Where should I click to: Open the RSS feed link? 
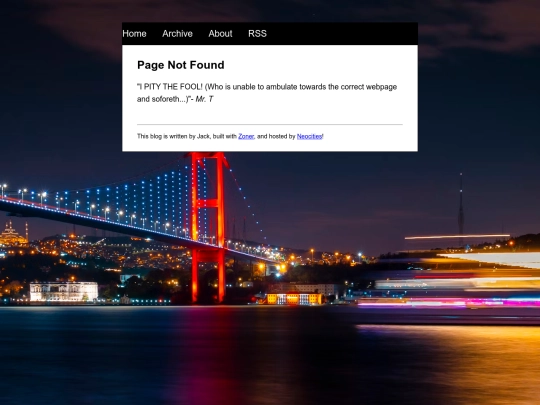point(257,34)
